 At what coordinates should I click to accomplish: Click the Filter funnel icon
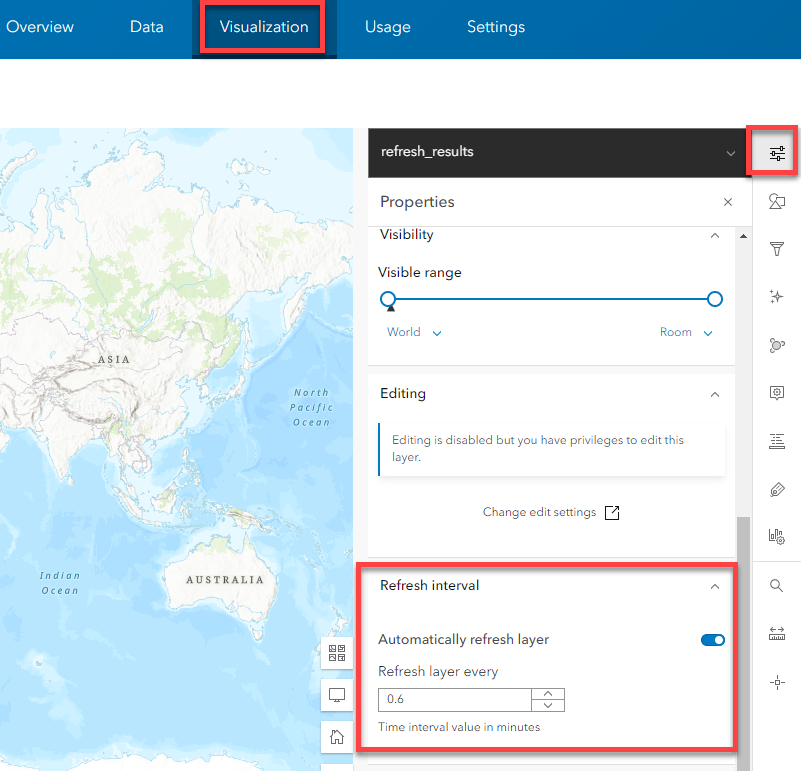tap(777, 249)
